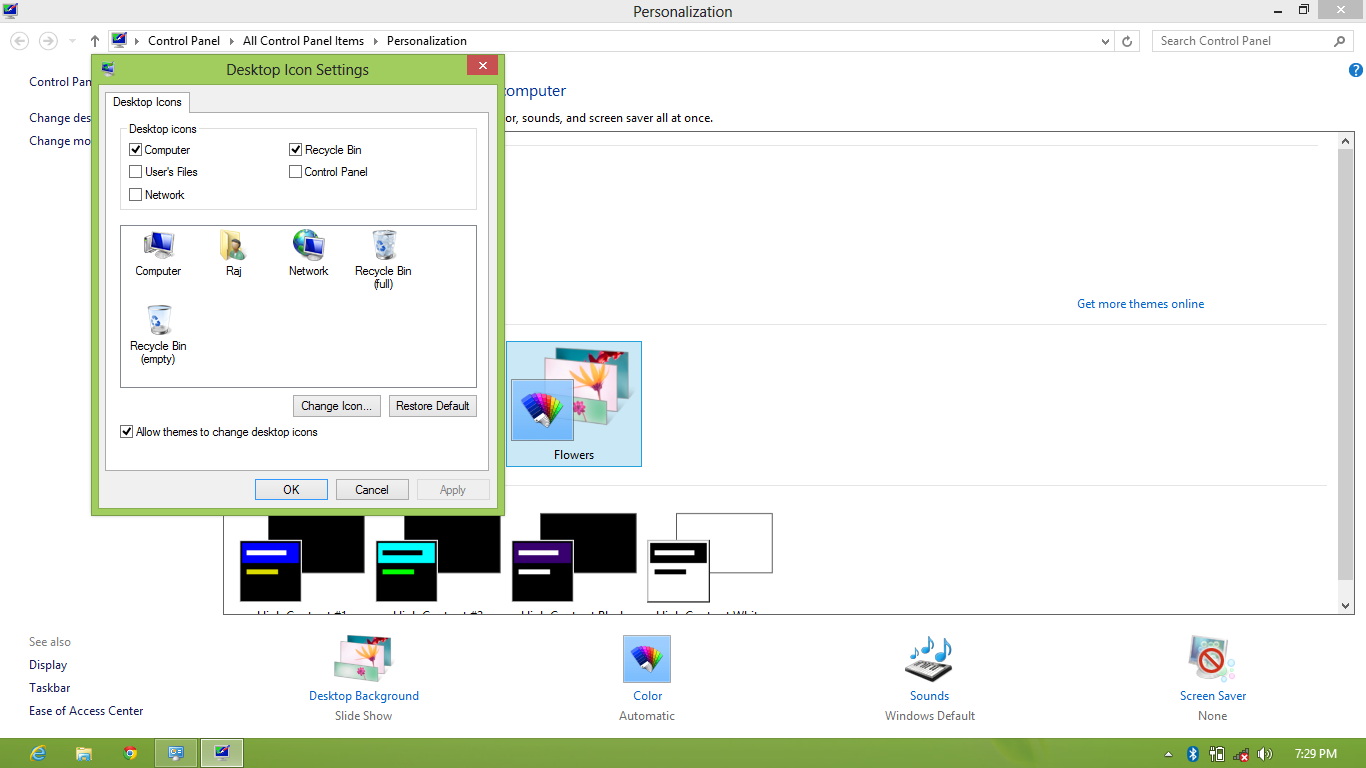Image resolution: width=1366 pixels, height=768 pixels.
Task: Click the magnifier icon in the search box
Action: pos(1340,41)
